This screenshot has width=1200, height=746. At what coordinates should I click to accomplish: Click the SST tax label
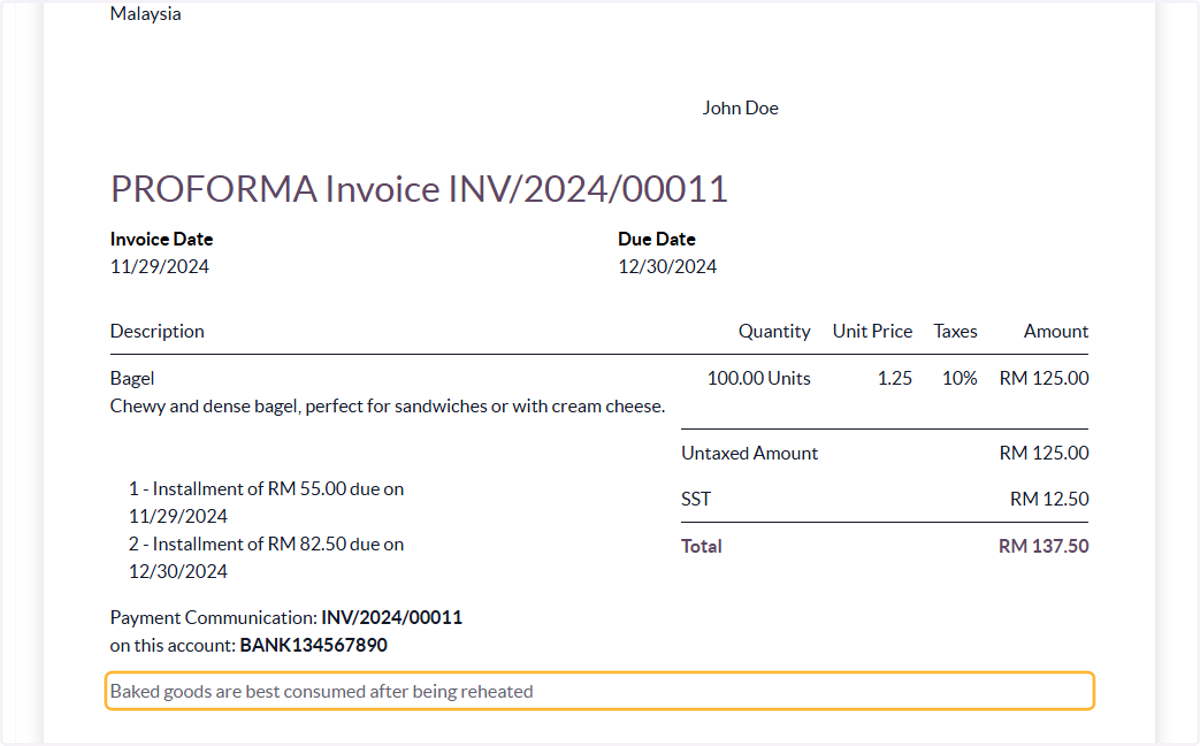click(x=696, y=499)
